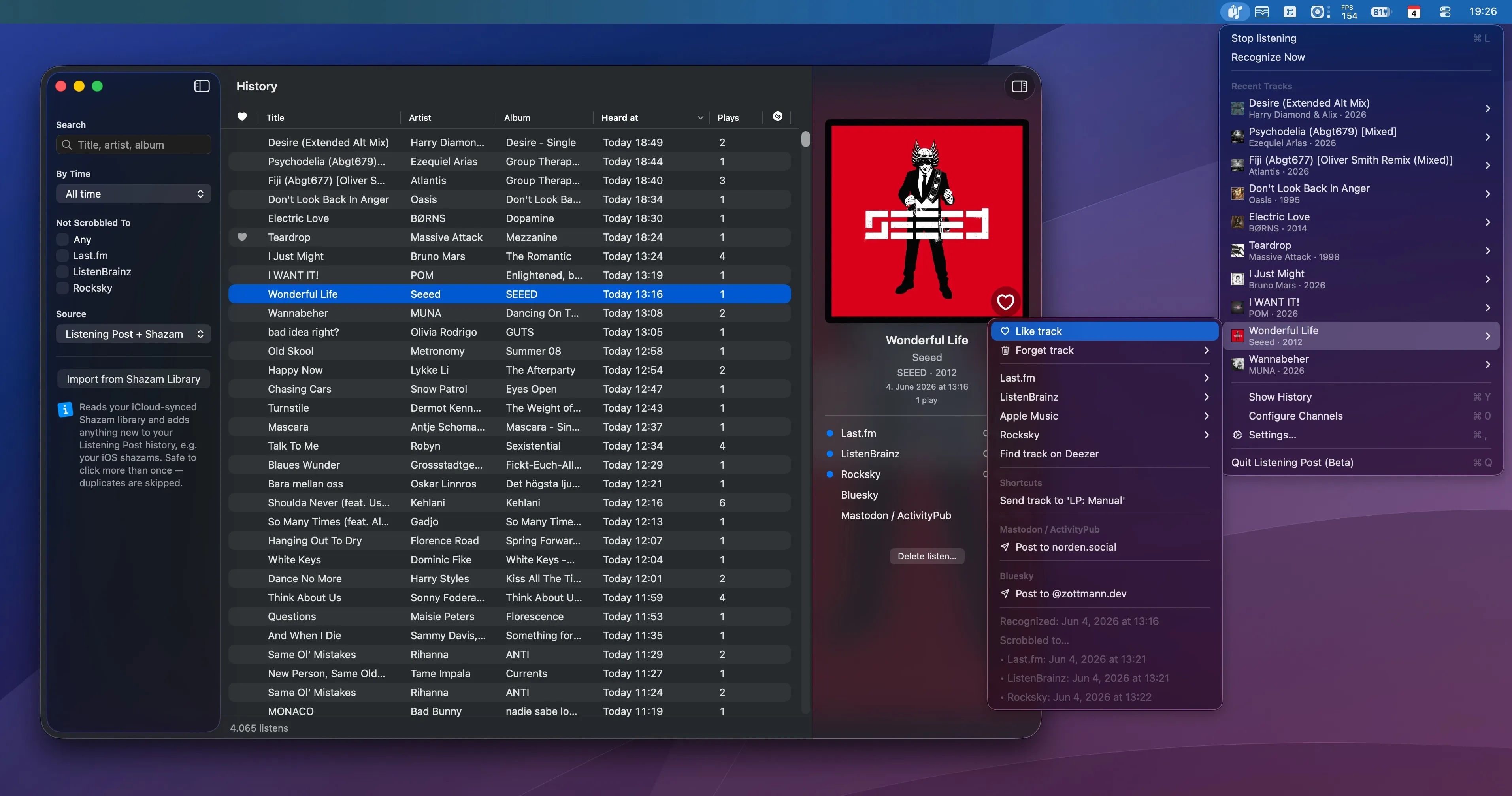The width and height of the screenshot is (1512, 796).
Task: Click the Heard at column sort chevron
Action: pyautogui.click(x=700, y=118)
